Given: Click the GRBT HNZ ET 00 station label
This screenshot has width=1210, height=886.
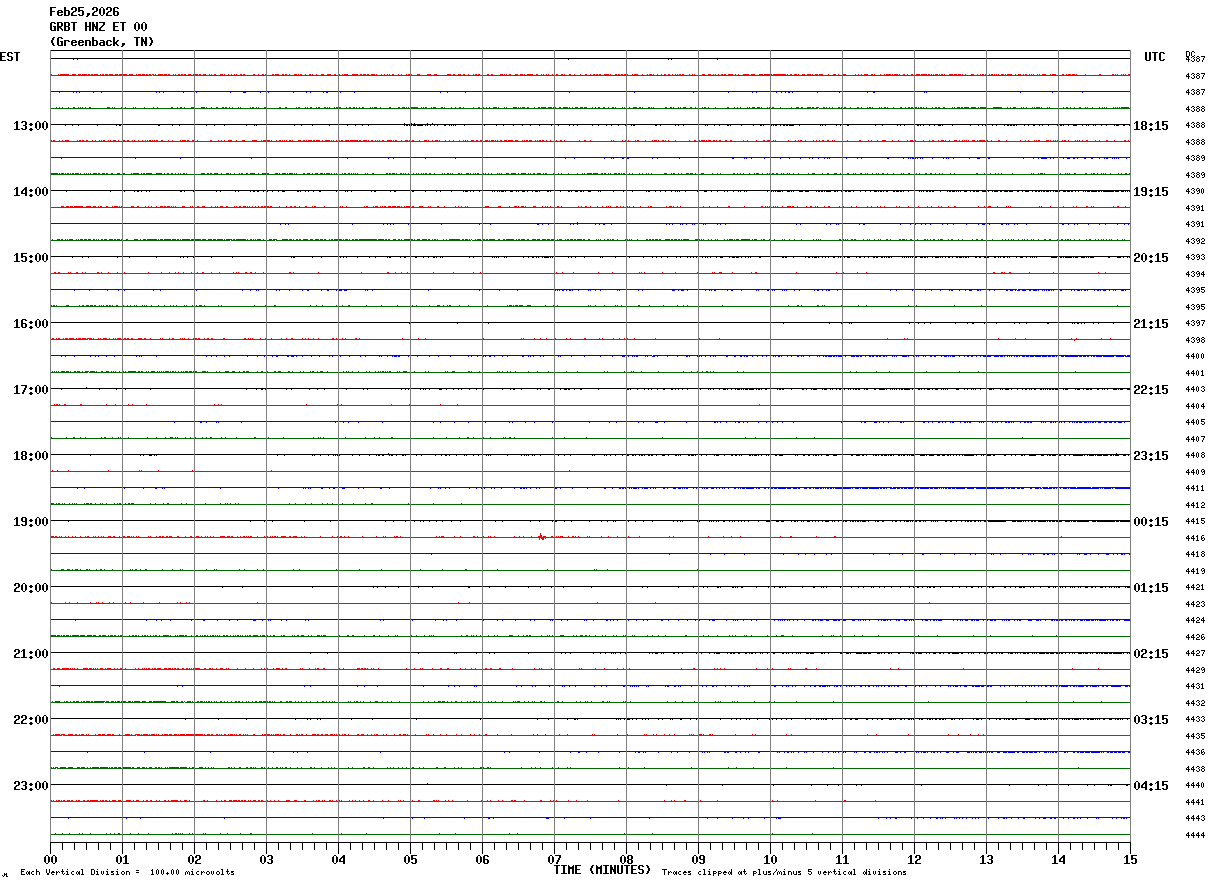Looking at the screenshot, I should 98,27.
